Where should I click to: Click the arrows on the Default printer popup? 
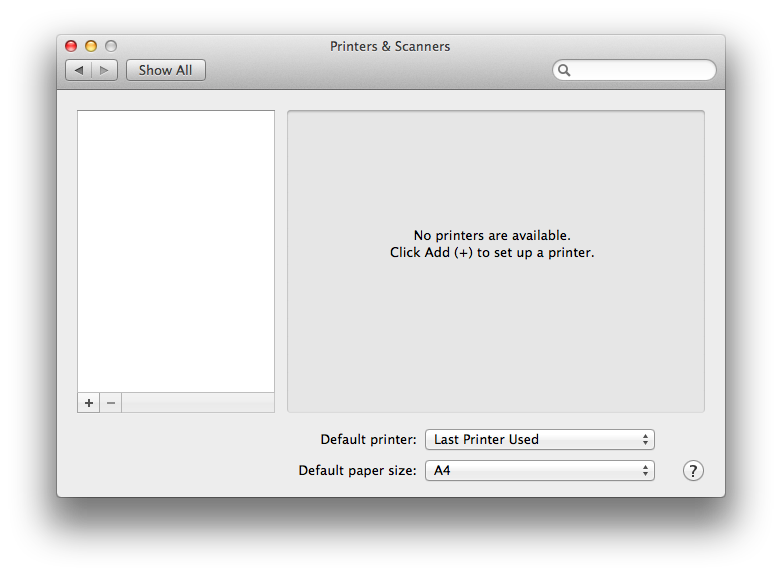pos(646,439)
